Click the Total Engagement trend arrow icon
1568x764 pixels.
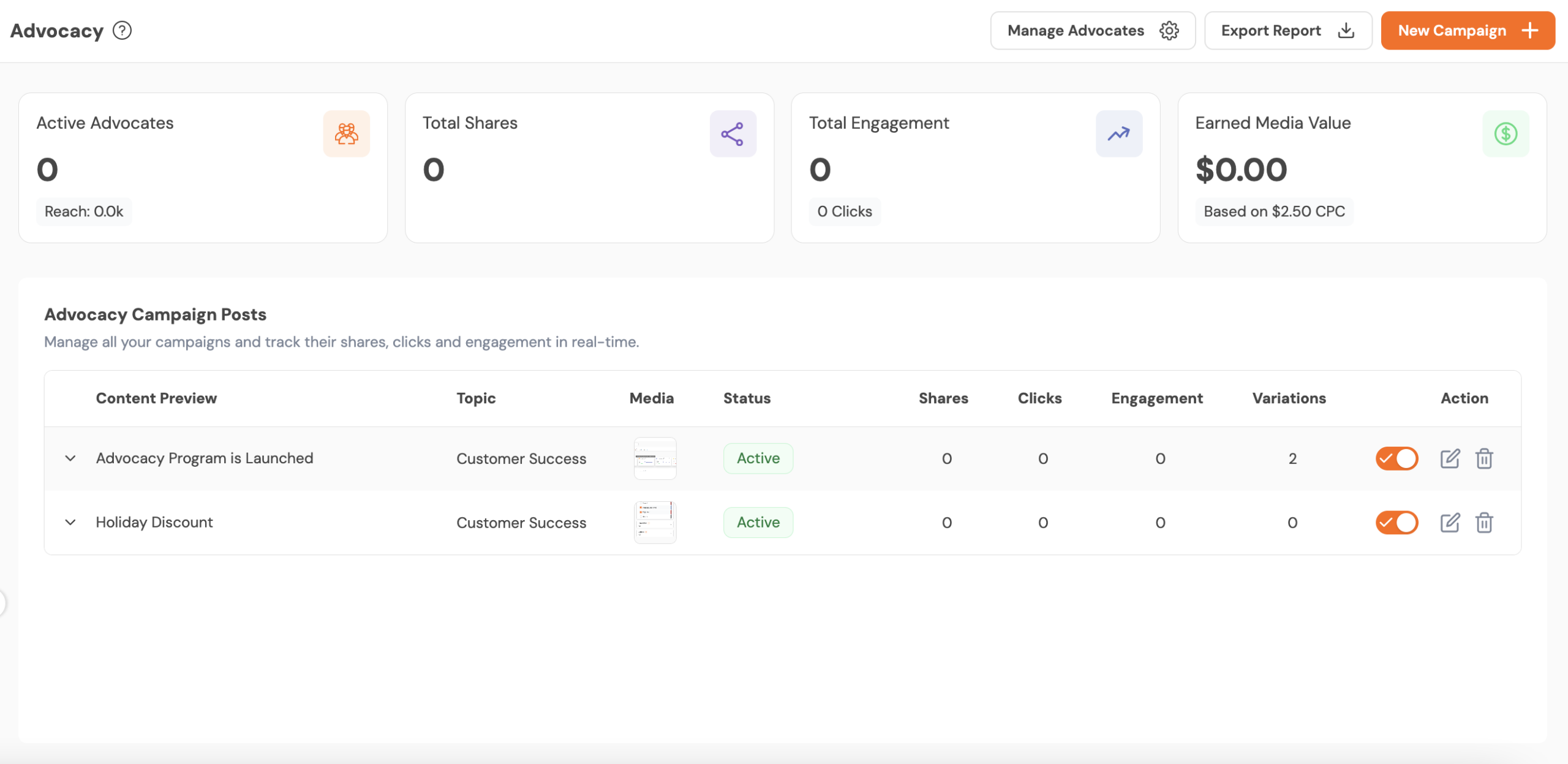click(x=1118, y=134)
